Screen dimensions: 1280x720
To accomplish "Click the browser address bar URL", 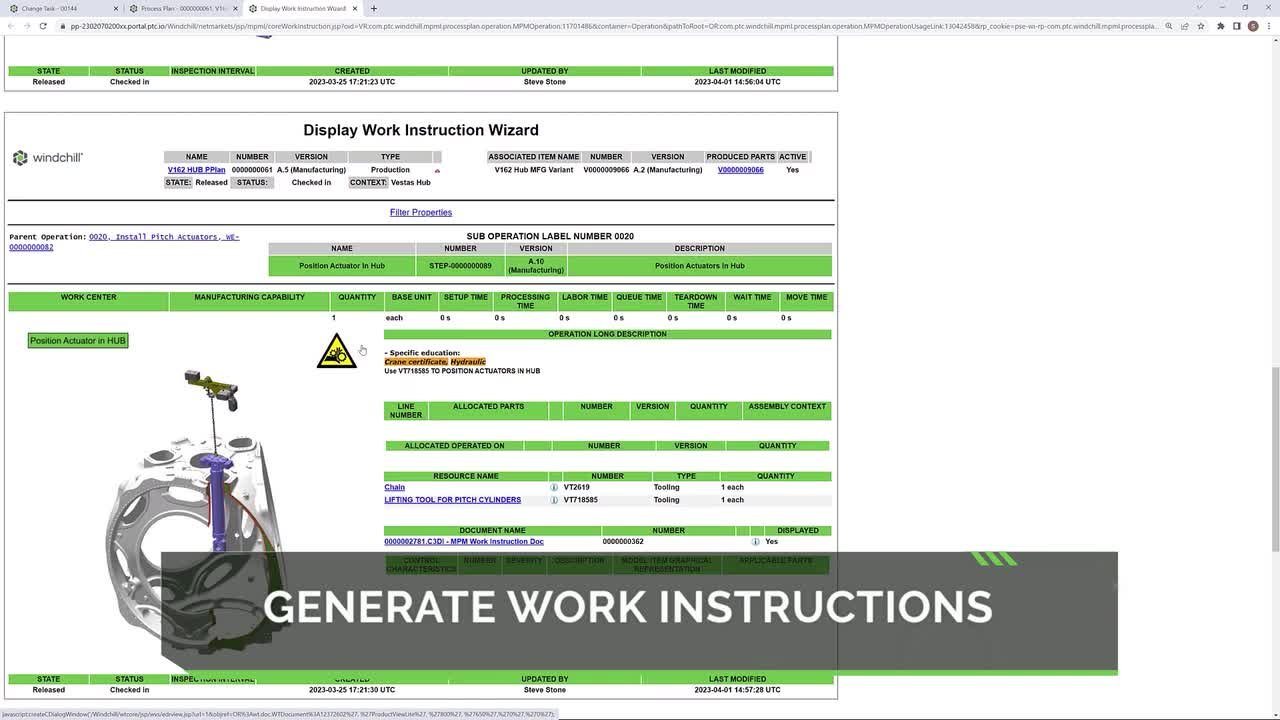I will click(610, 26).
